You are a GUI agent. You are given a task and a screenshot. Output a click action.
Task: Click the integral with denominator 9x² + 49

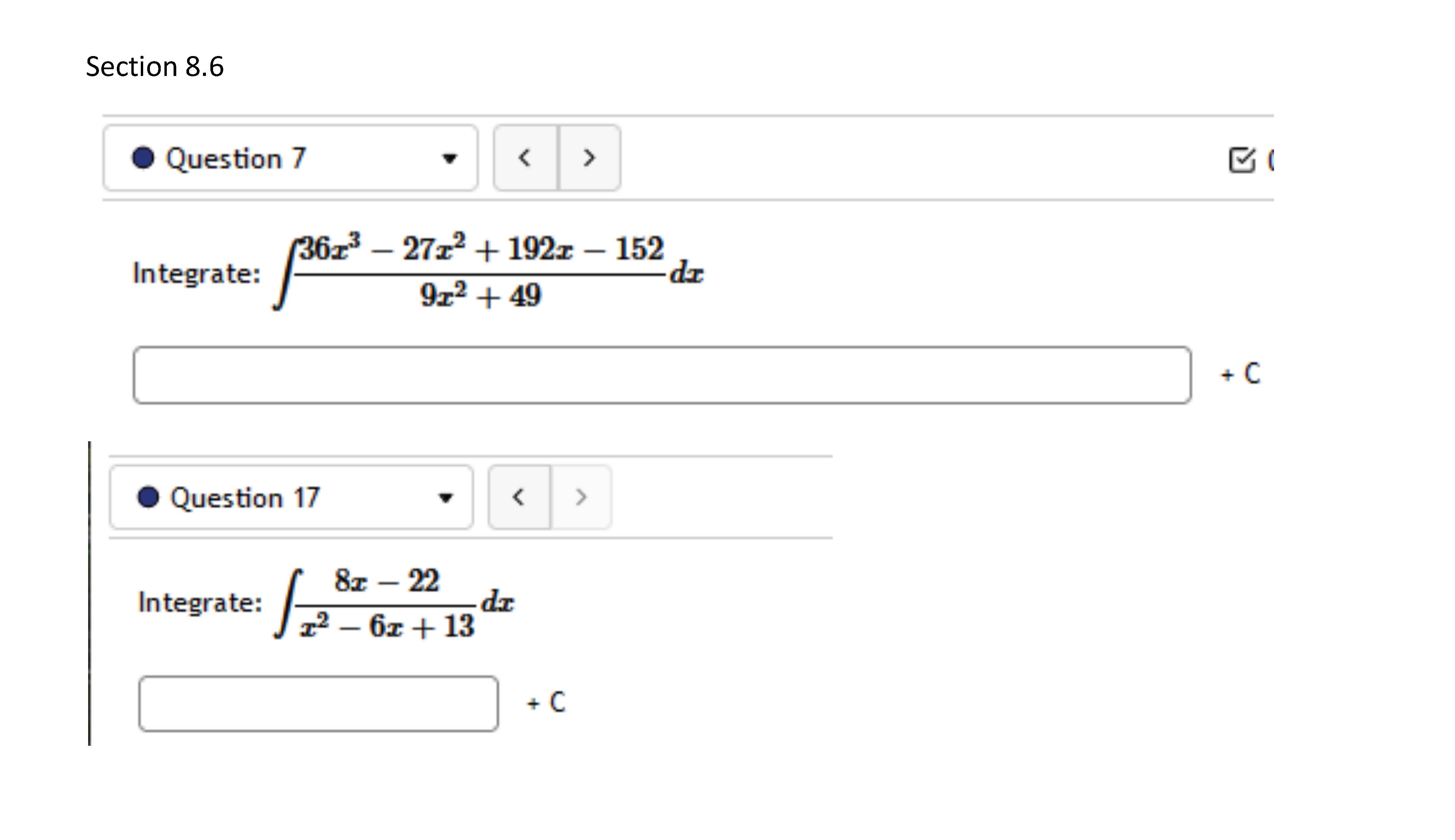(488, 272)
